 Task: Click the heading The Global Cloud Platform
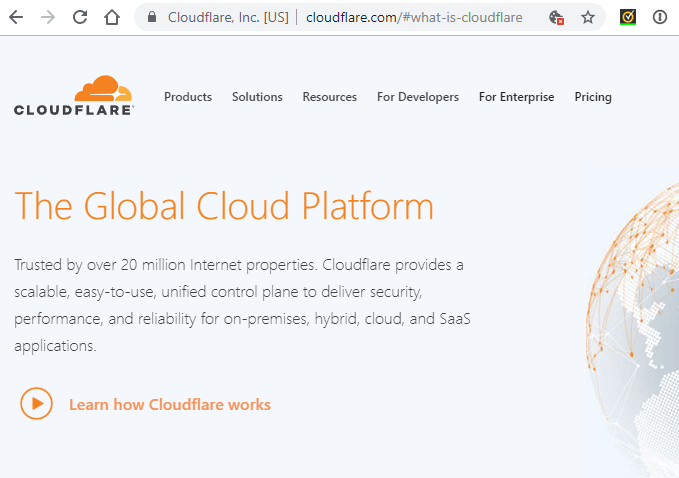tap(224, 206)
